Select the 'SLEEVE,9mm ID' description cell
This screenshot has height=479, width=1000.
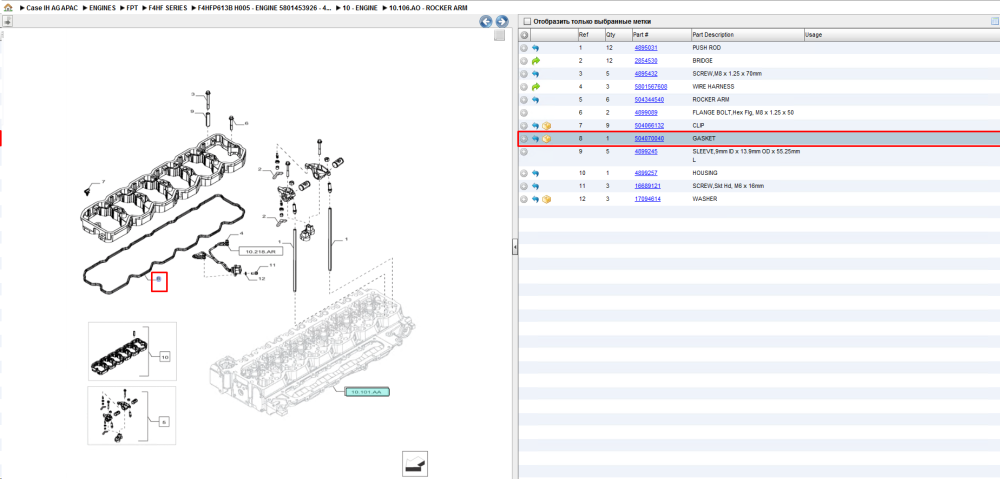tap(746, 156)
